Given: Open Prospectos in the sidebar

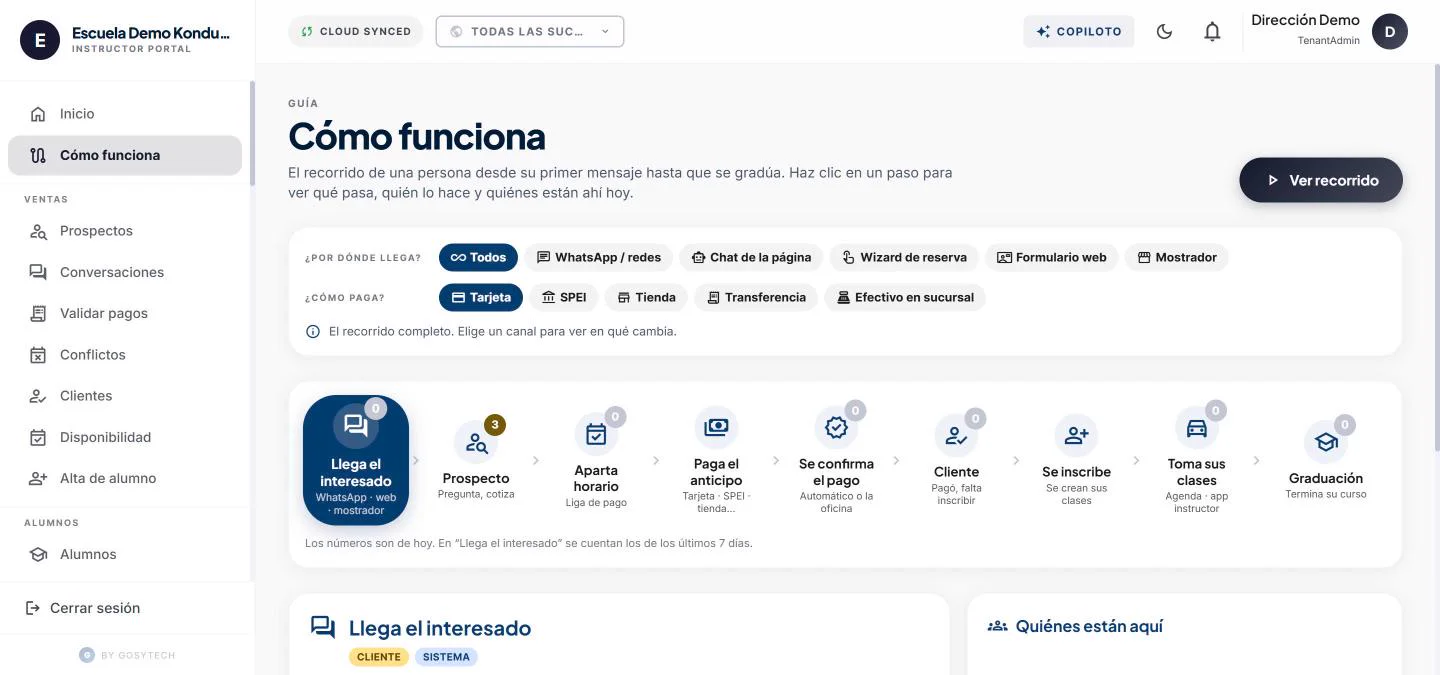Looking at the screenshot, I should 125,231.
